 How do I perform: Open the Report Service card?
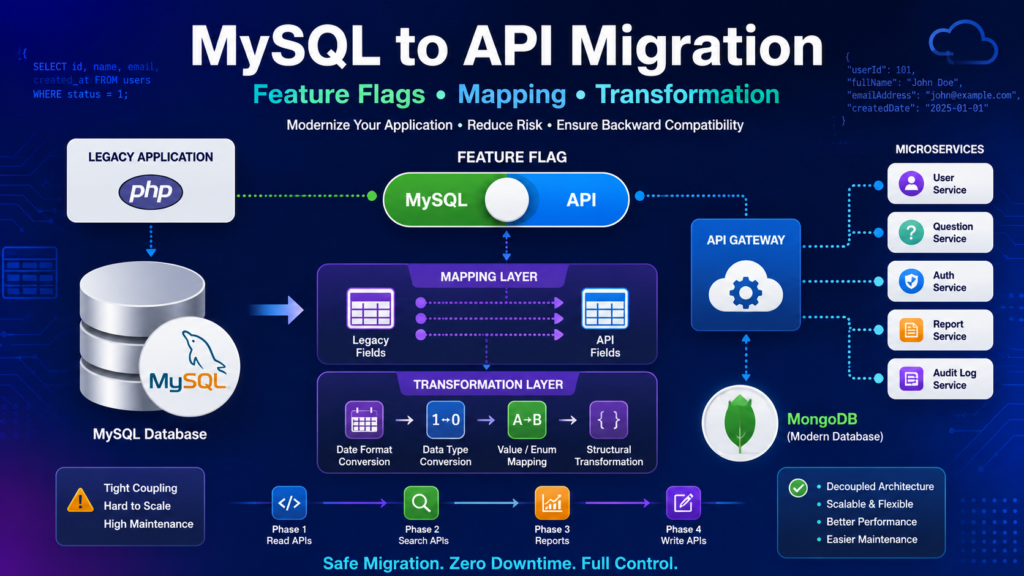(x=940, y=330)
